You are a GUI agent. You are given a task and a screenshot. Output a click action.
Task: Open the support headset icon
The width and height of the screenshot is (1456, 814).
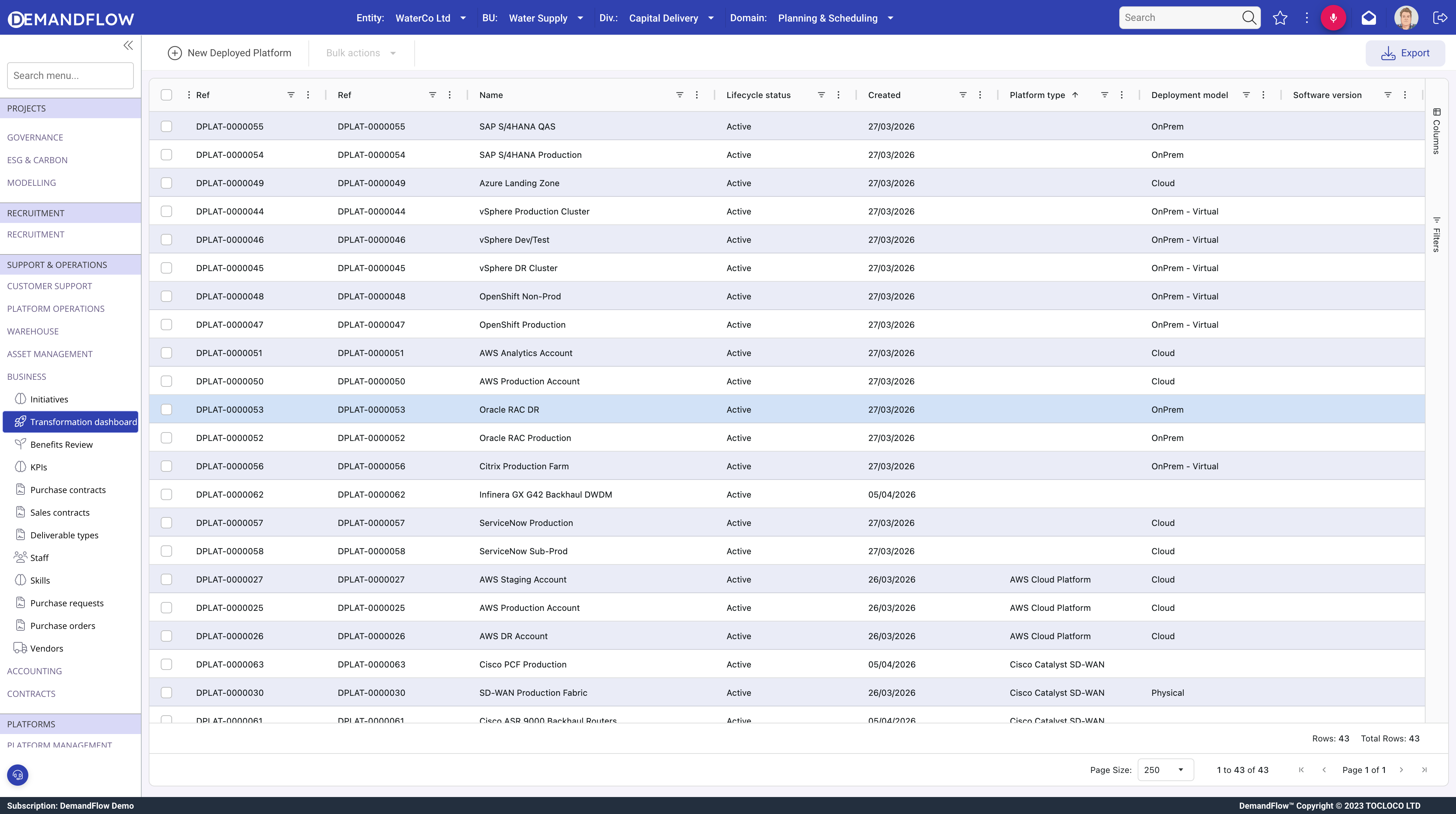coord(17,775)
